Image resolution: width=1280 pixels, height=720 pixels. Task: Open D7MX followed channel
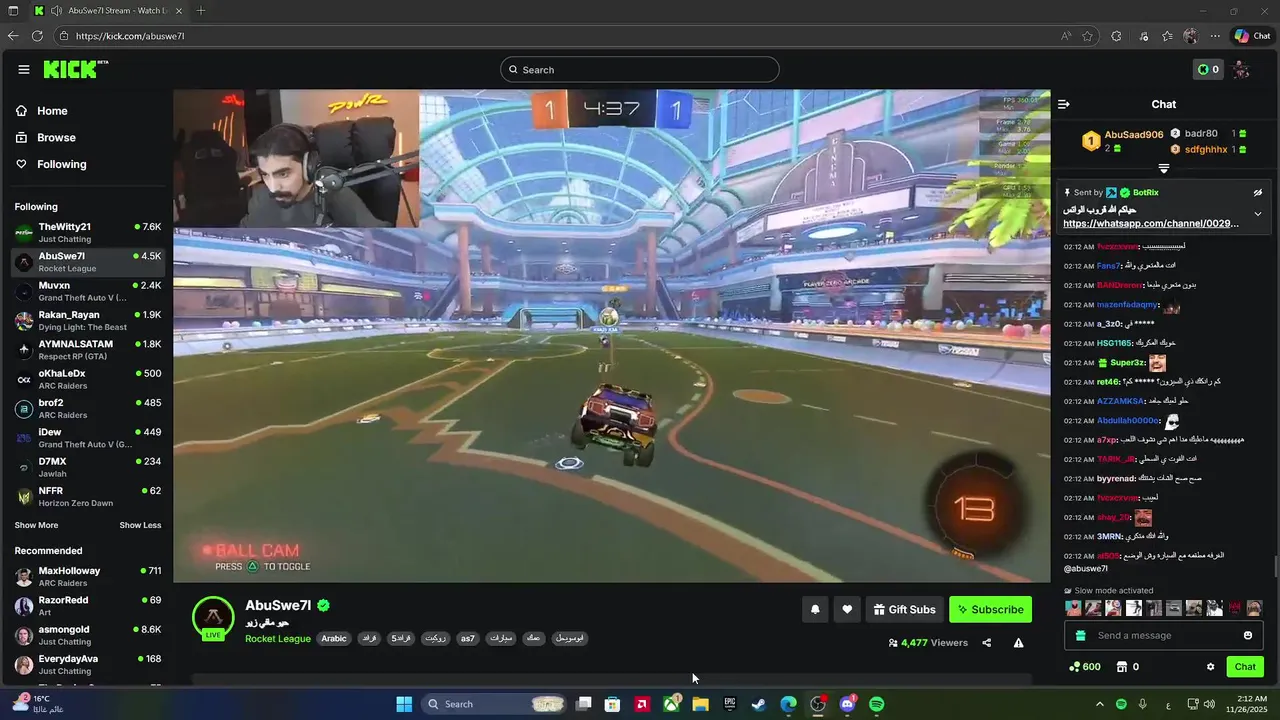[x=88, y=467]
